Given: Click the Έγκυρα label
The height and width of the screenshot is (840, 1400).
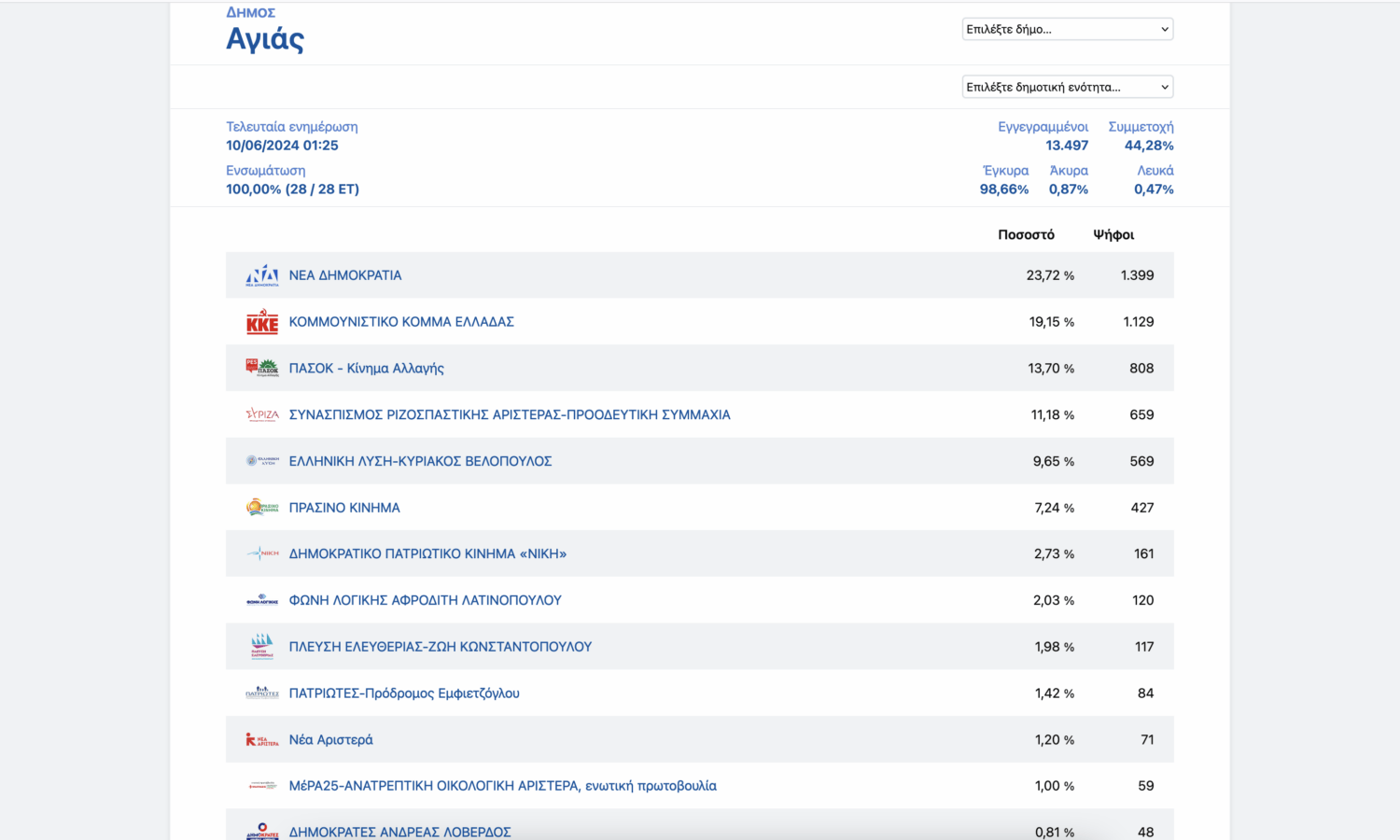Looking at the screenshot, I should [1006, 171].
